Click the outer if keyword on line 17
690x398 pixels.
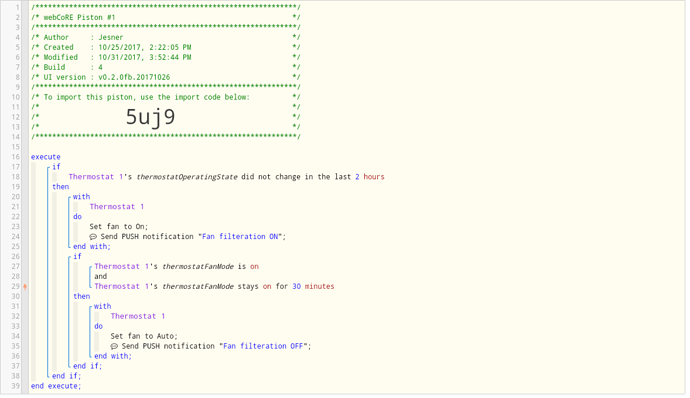(x=56, y=167)
